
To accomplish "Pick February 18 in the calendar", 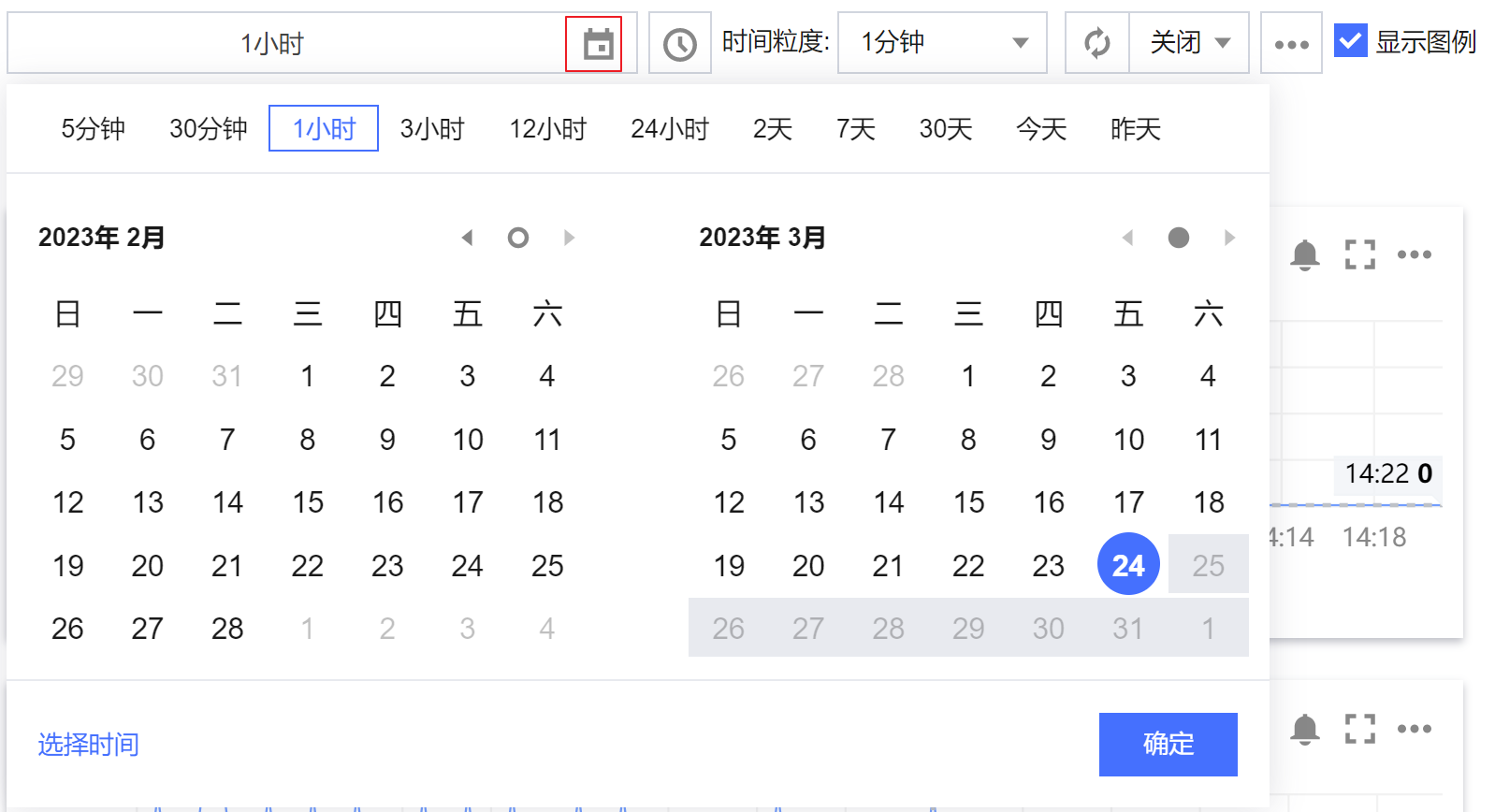I will (547, 502).
